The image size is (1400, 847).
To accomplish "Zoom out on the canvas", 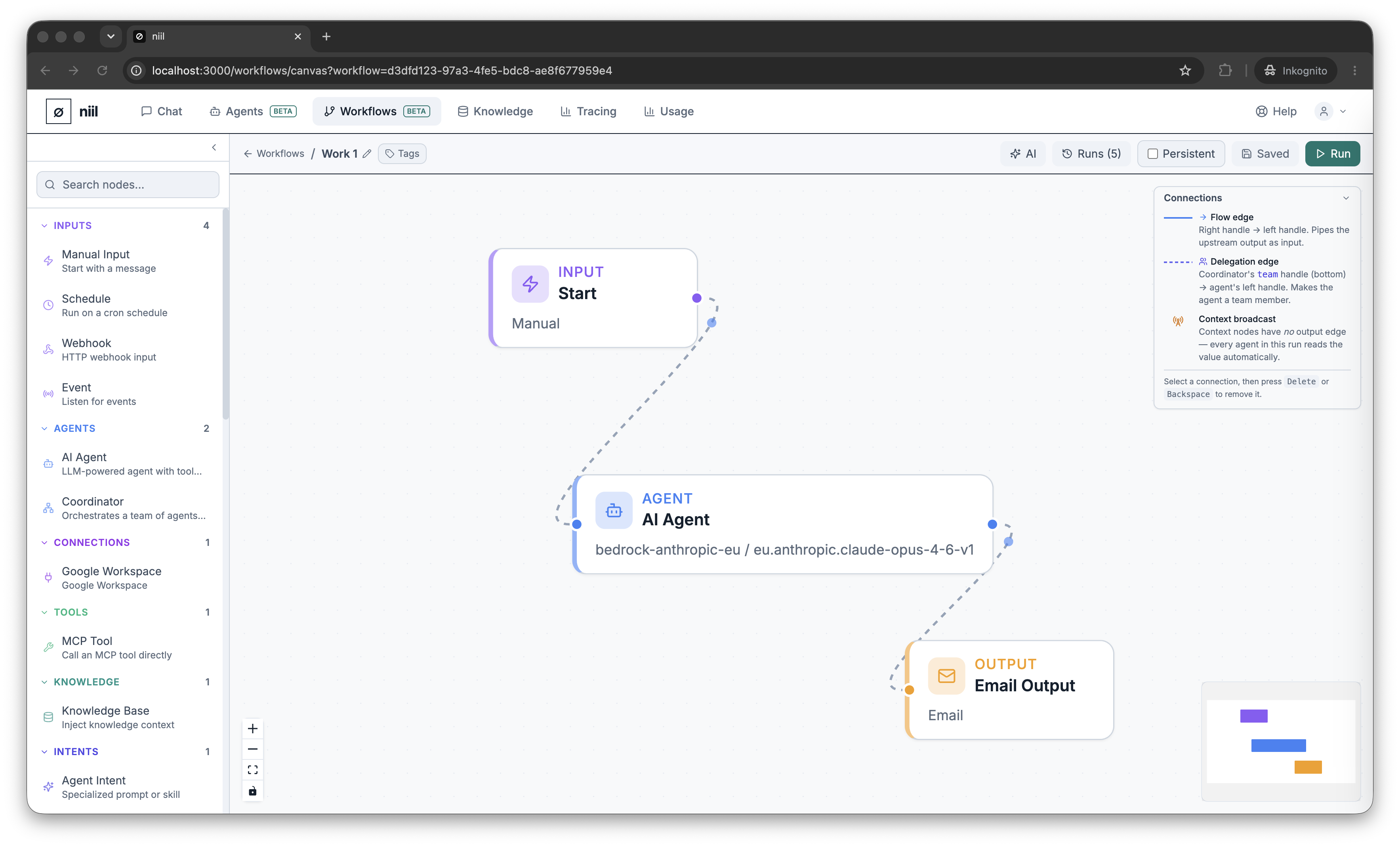I will tap(252, 749).
